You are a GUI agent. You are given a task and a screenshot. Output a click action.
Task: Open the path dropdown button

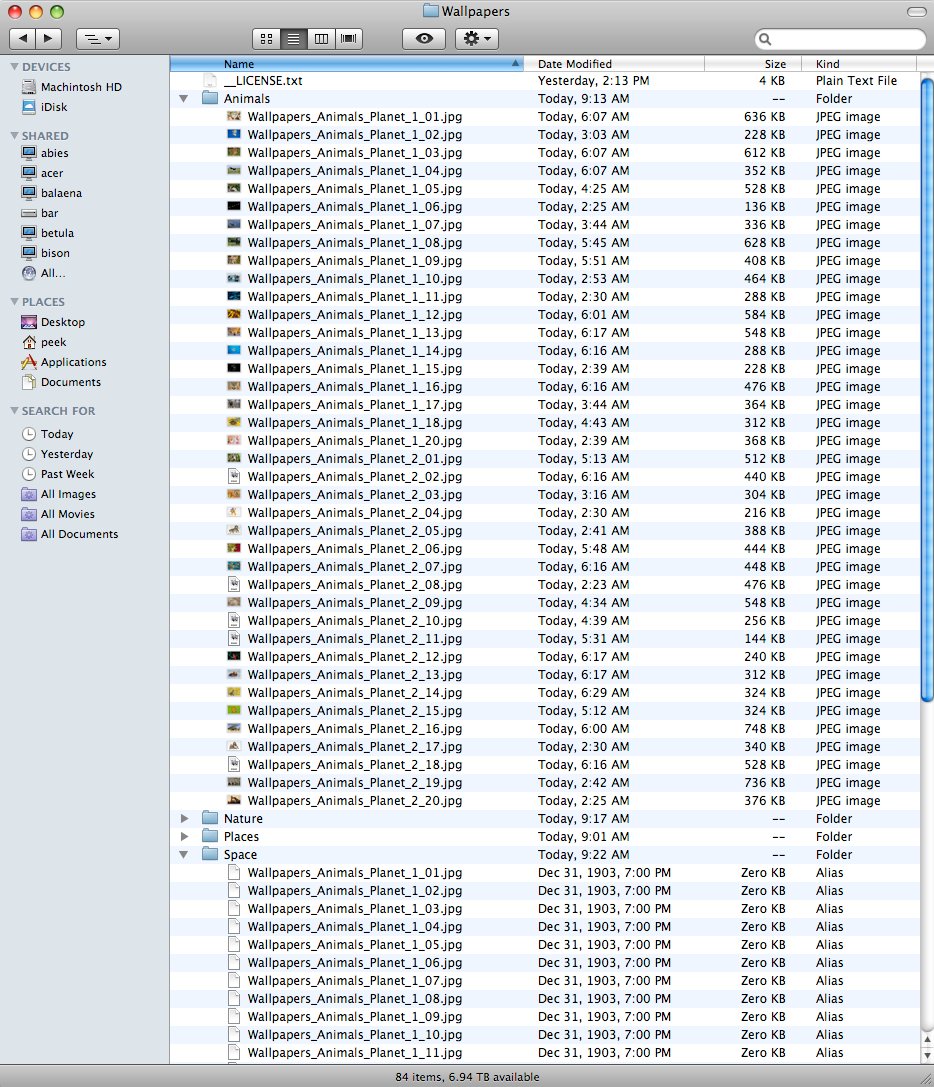click(97, 39)
